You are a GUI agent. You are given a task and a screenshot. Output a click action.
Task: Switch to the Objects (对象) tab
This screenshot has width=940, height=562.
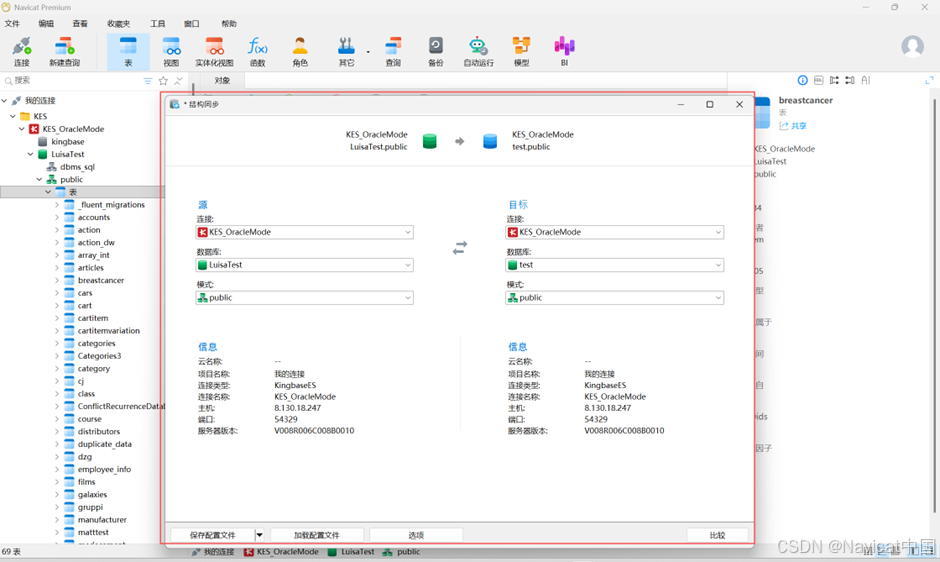click(x=222, y=80)
